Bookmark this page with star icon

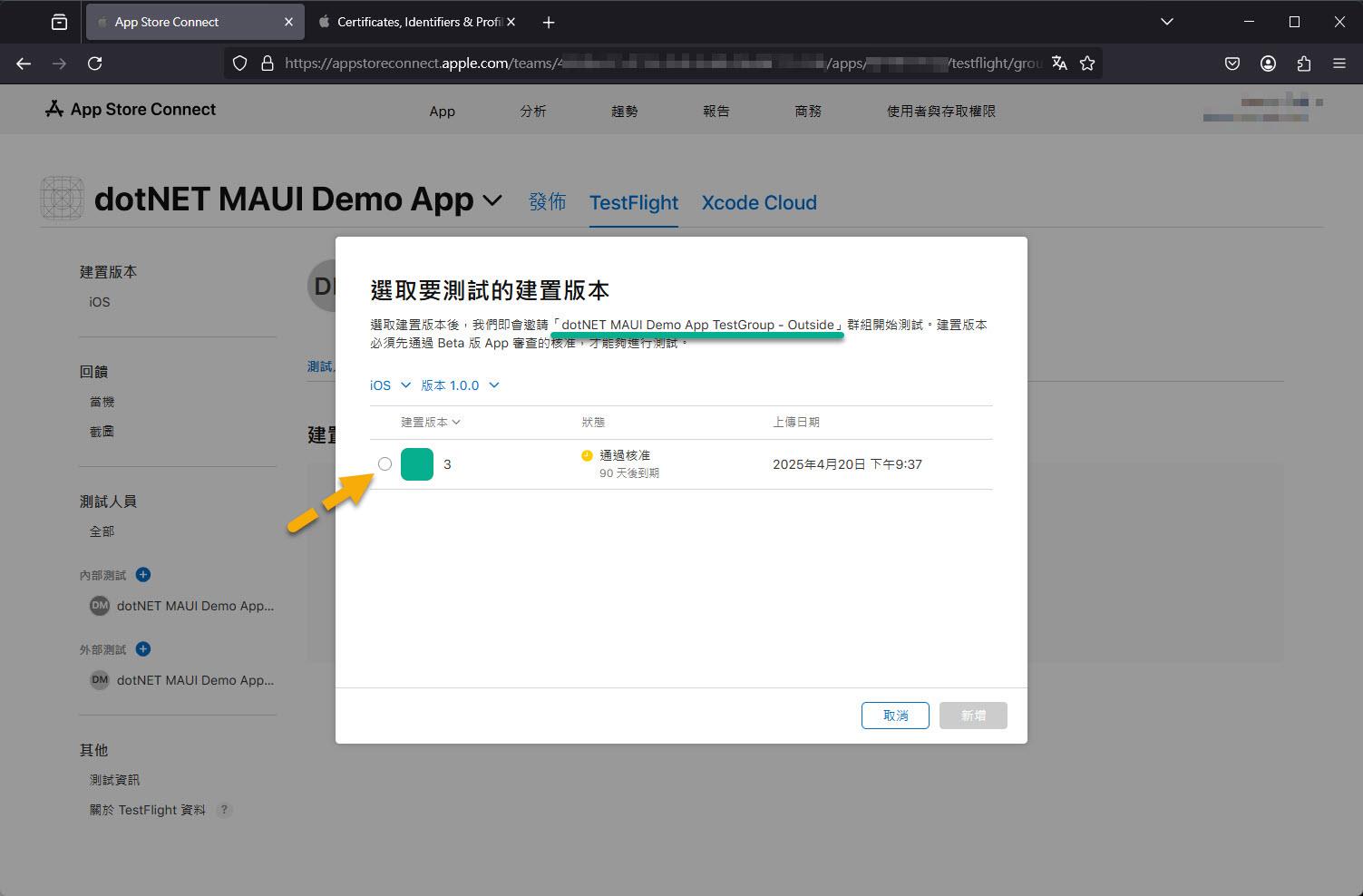click(1087, 63)
